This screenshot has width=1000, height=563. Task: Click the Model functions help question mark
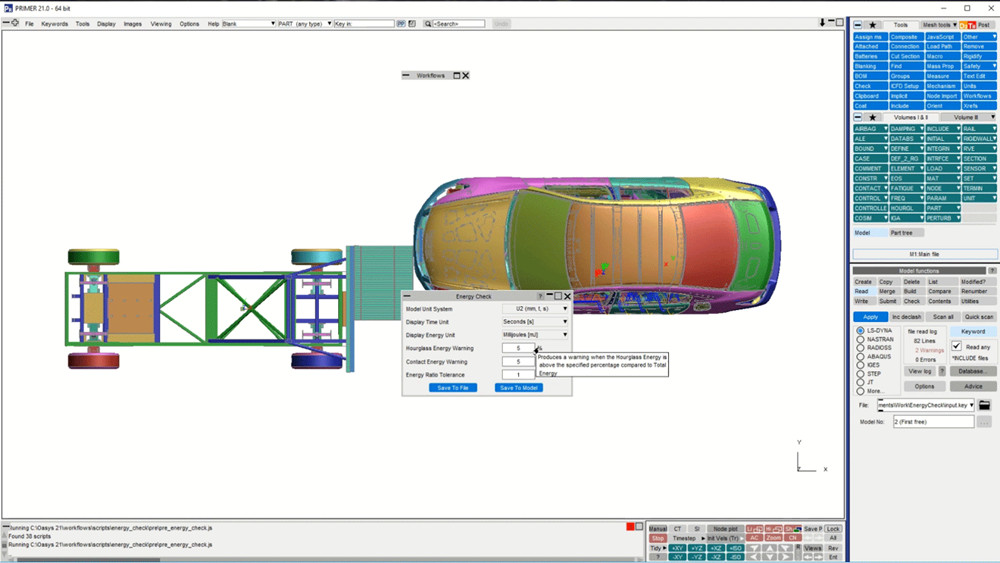[992, 271]
